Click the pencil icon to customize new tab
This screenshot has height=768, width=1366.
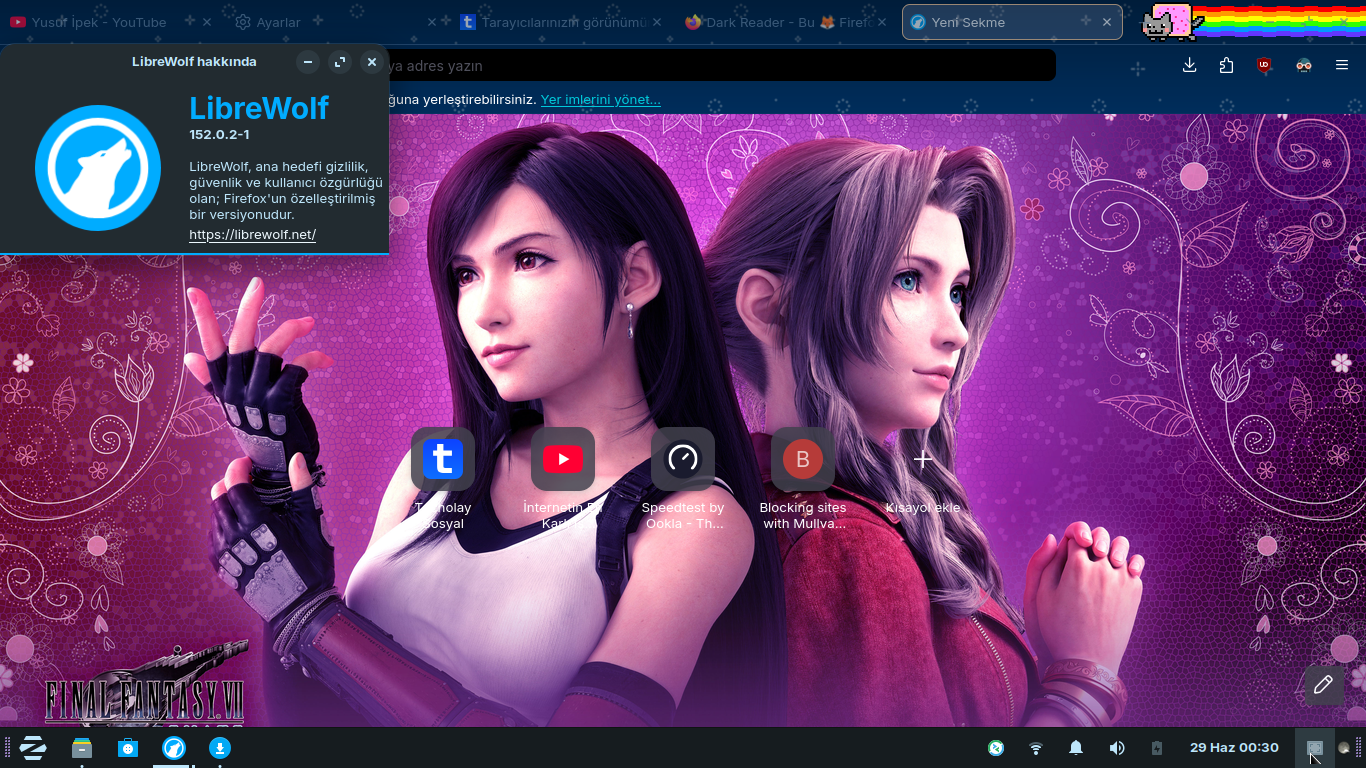click(1324, 685)
